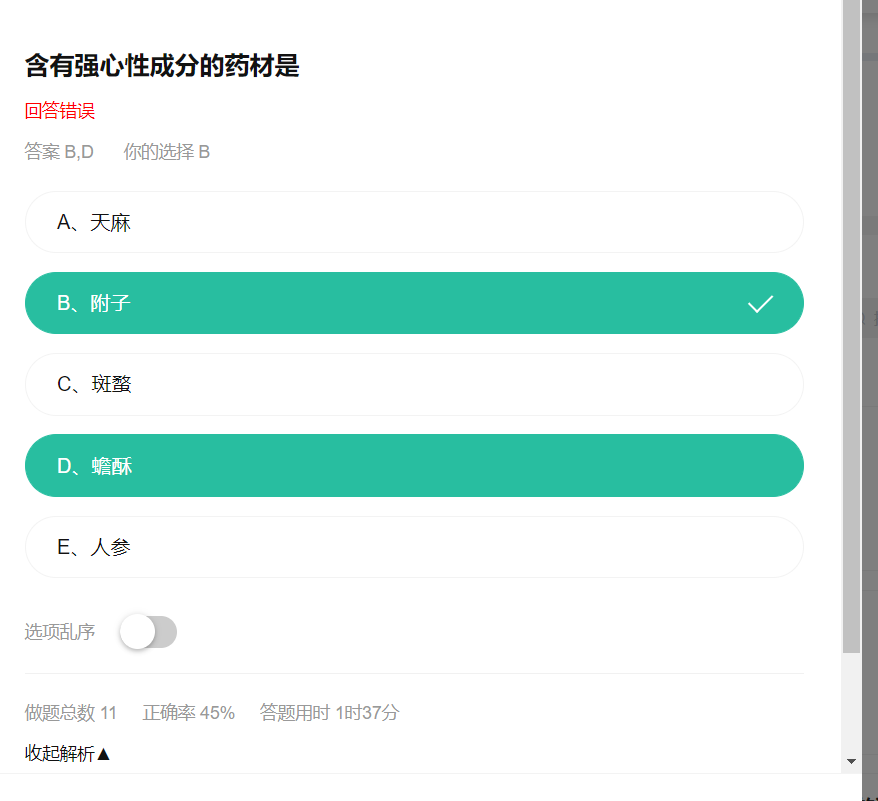Click the 做题总数 11 statistic
The image size is (878, 801).
point(71,712)
